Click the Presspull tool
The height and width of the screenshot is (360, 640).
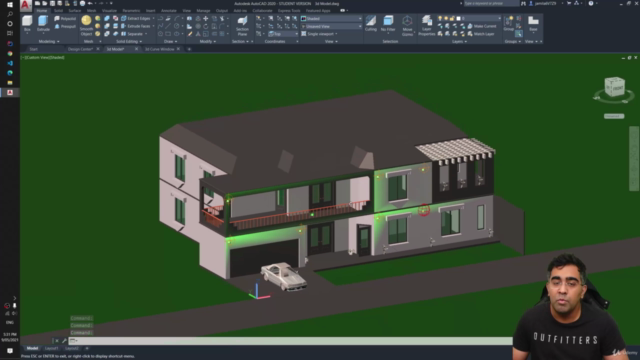pyautogui.click(x=65, y=26)
